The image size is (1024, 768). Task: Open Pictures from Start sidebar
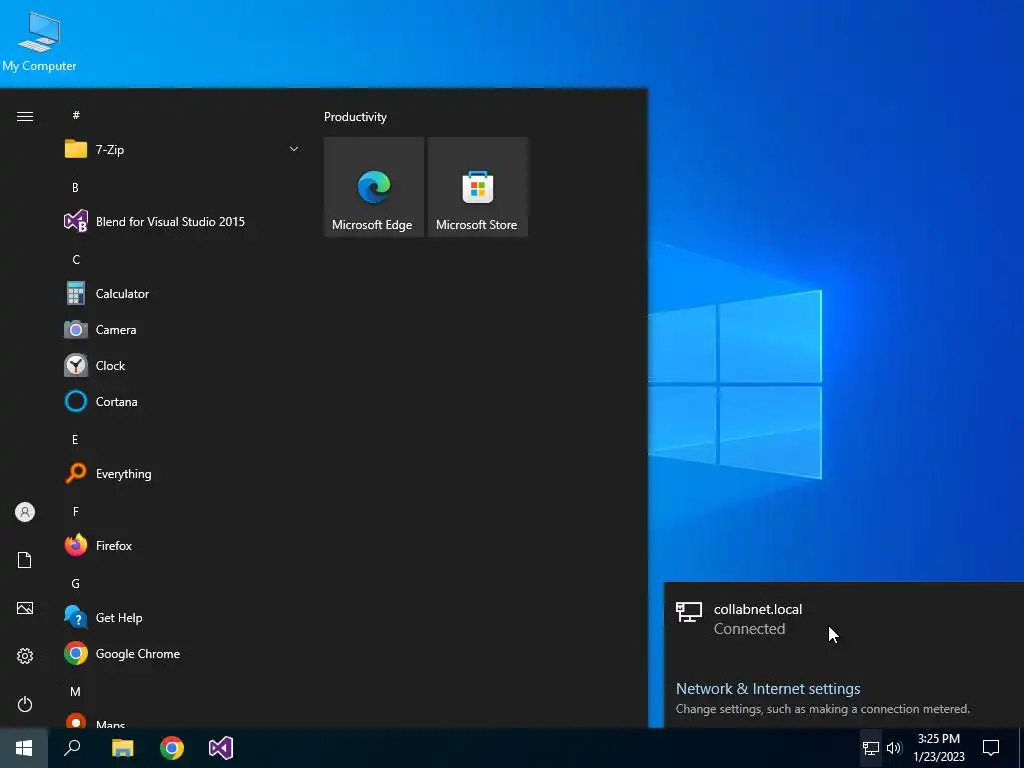point(25,608)
